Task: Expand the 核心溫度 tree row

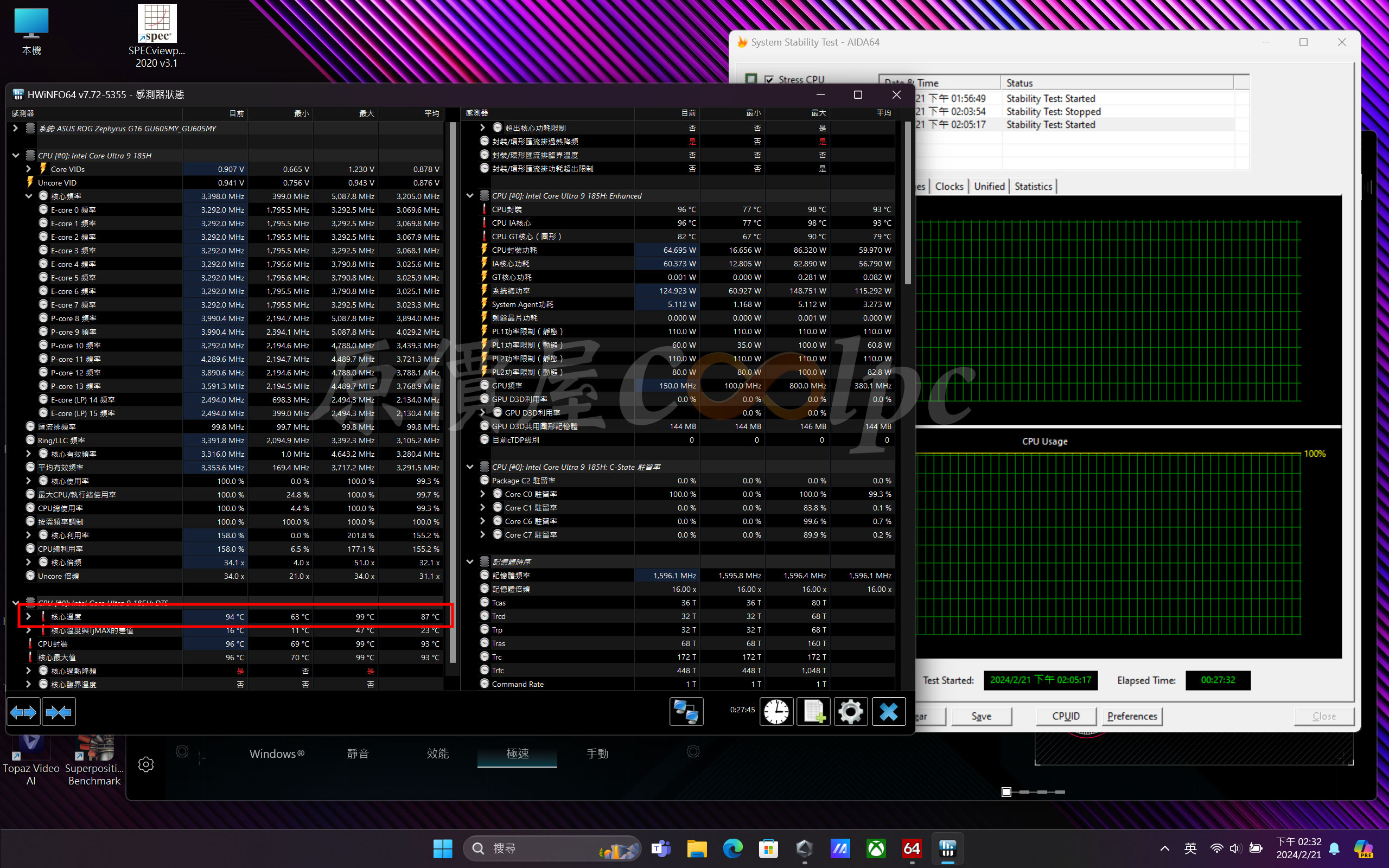Action: click(x=28, y=617)
